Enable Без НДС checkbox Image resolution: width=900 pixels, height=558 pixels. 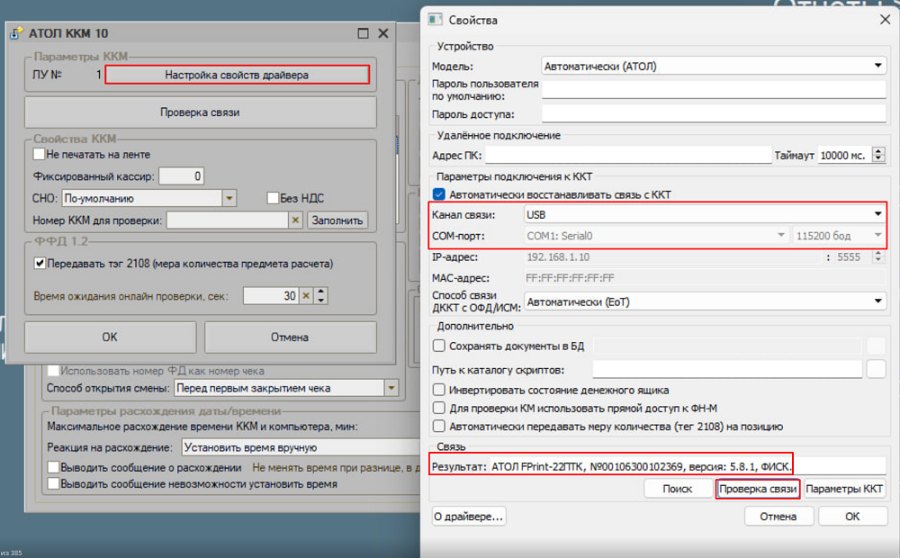pyautogui.click(x=273, y=198)
